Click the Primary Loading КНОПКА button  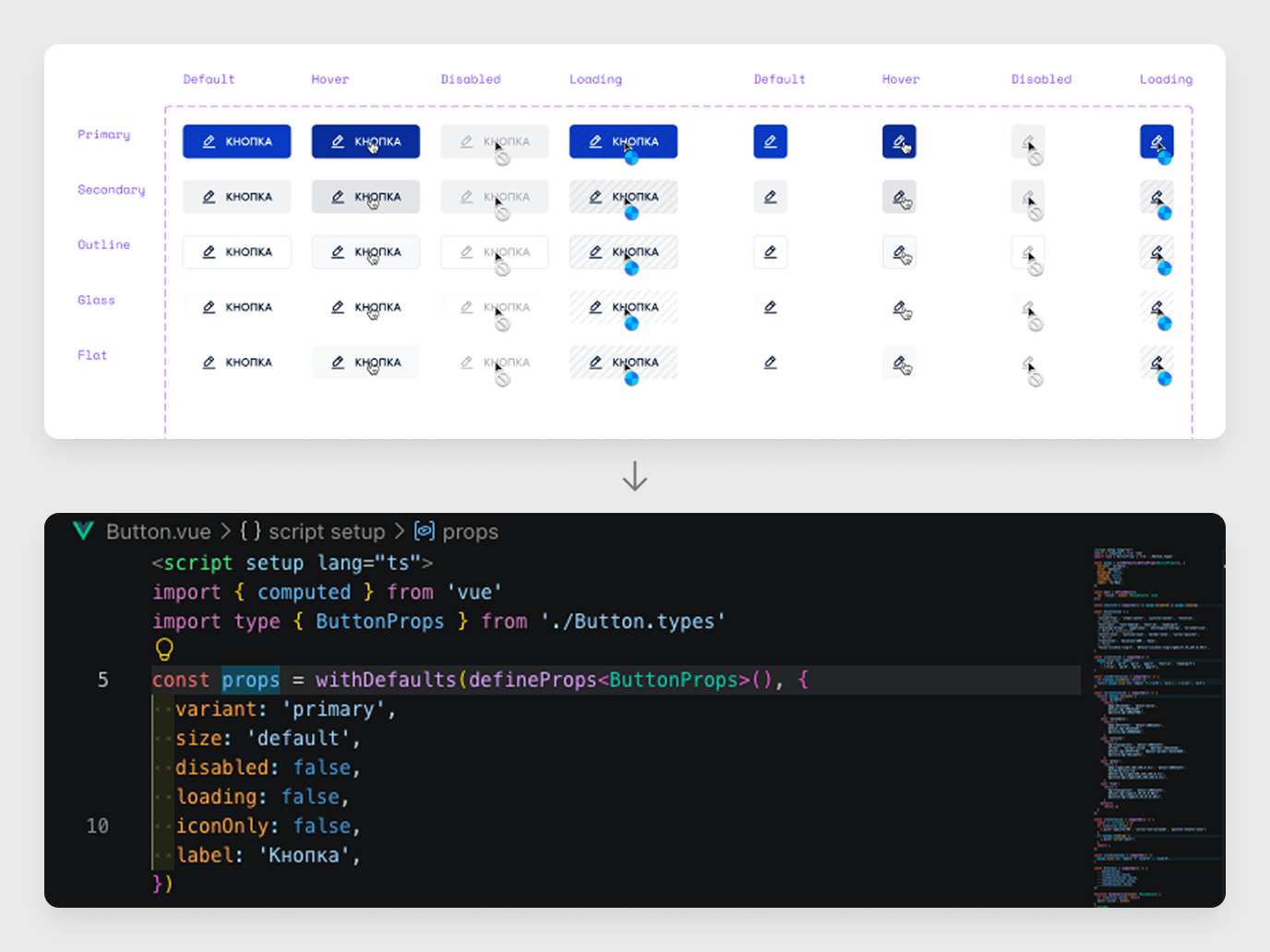[x=623, y=141]
